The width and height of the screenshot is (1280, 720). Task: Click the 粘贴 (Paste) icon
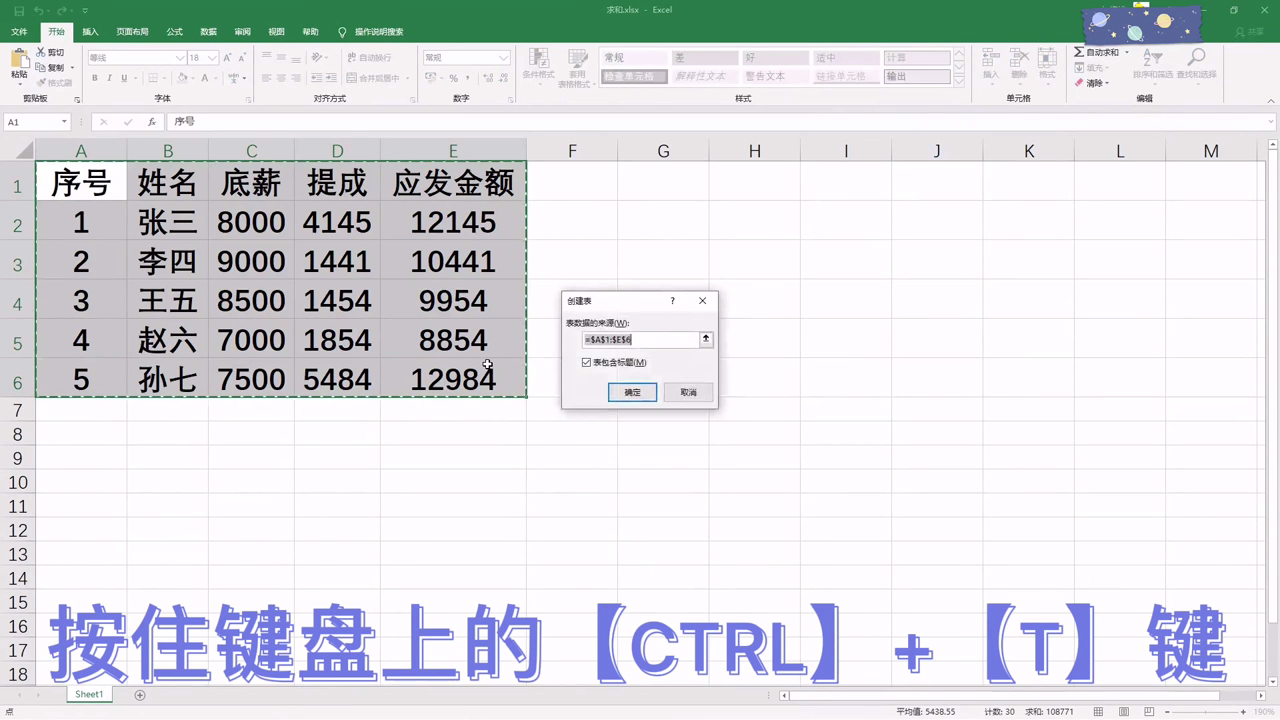[19, 58]
